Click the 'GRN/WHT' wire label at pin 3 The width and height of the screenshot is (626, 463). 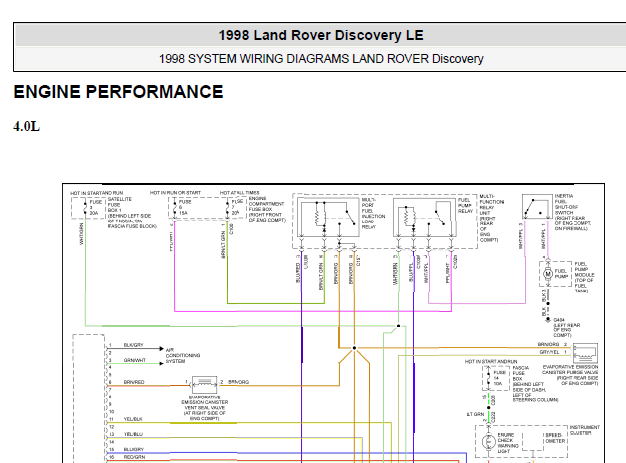coord(135,360)
